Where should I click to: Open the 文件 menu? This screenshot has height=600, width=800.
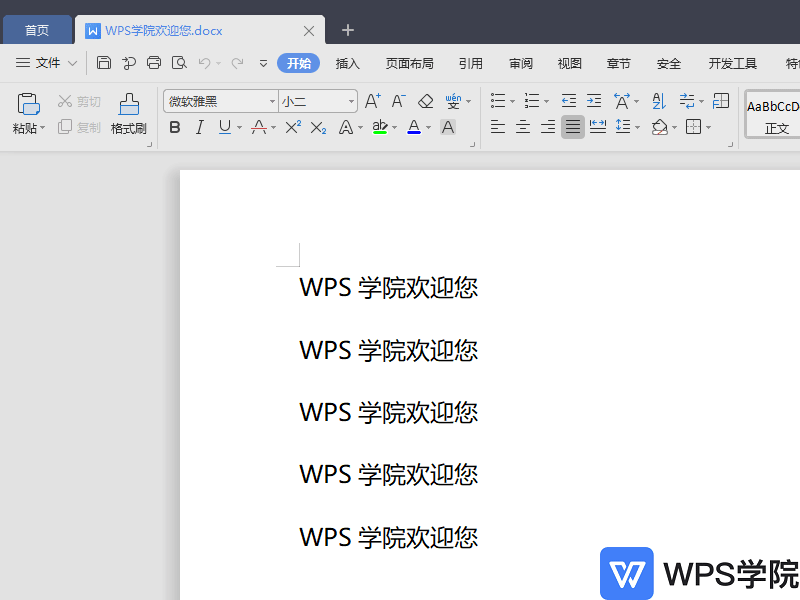click(38, 63)
